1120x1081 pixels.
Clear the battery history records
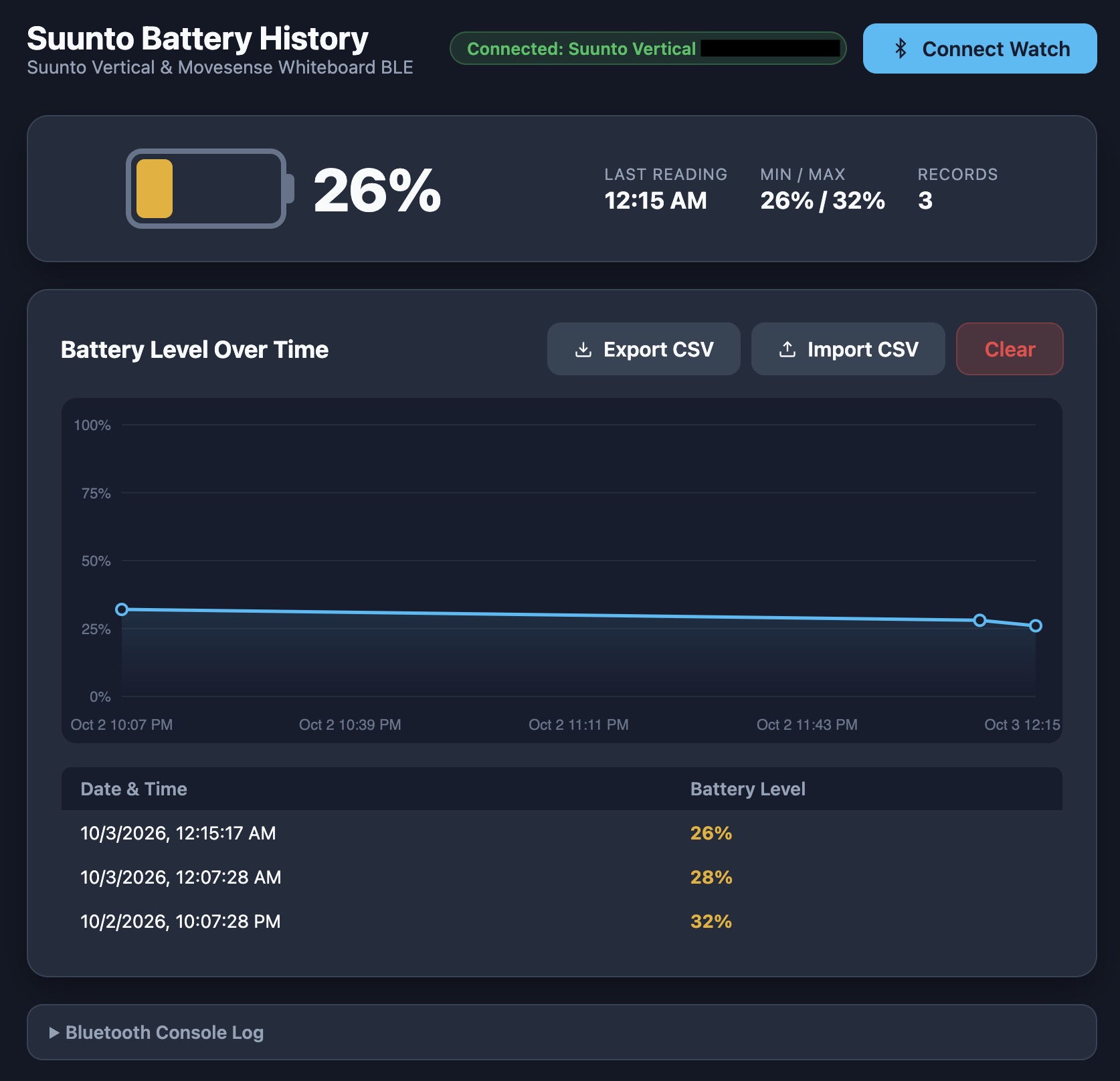point(1010,349)
